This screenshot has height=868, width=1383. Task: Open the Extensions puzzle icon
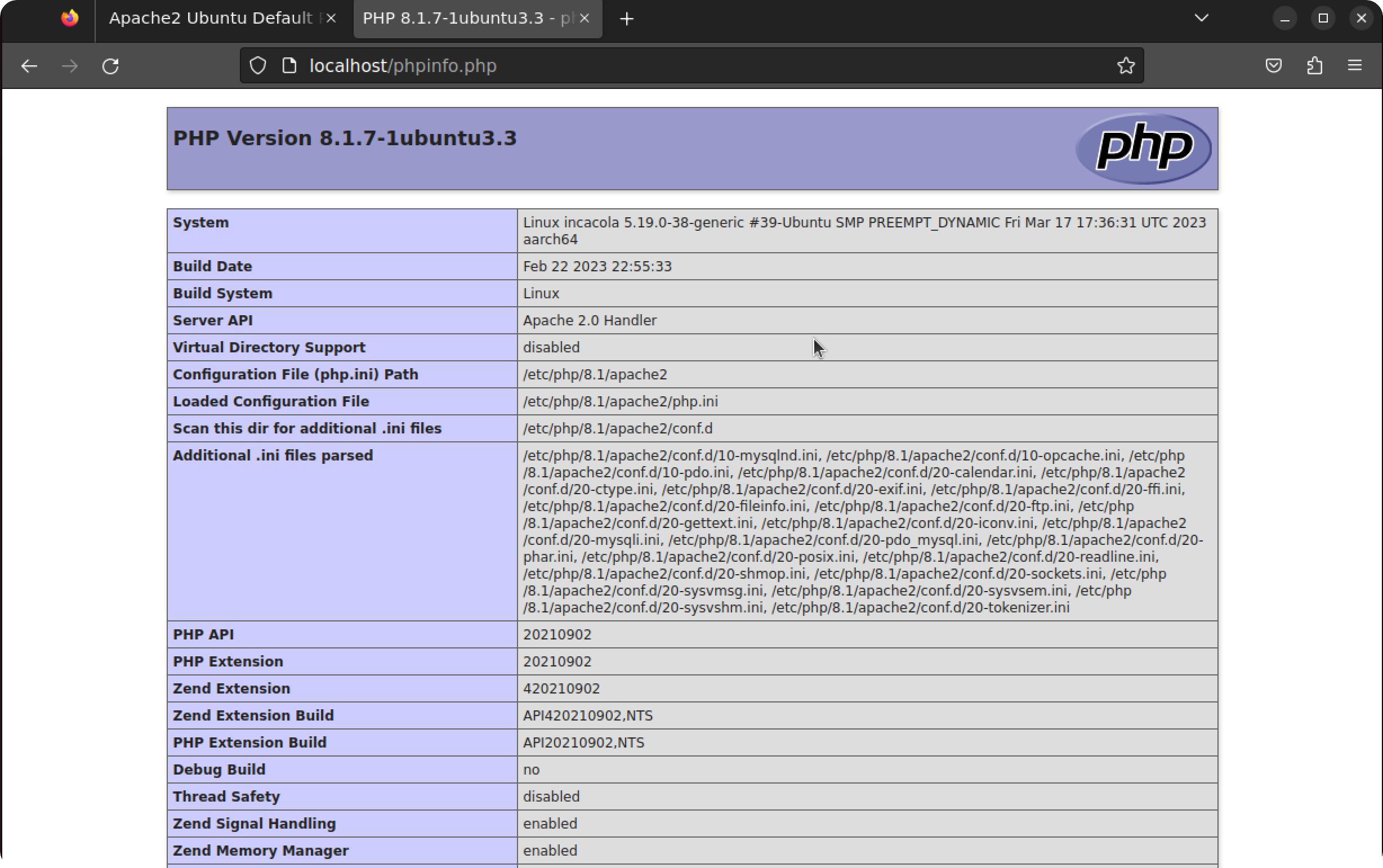coord(1314,65)
